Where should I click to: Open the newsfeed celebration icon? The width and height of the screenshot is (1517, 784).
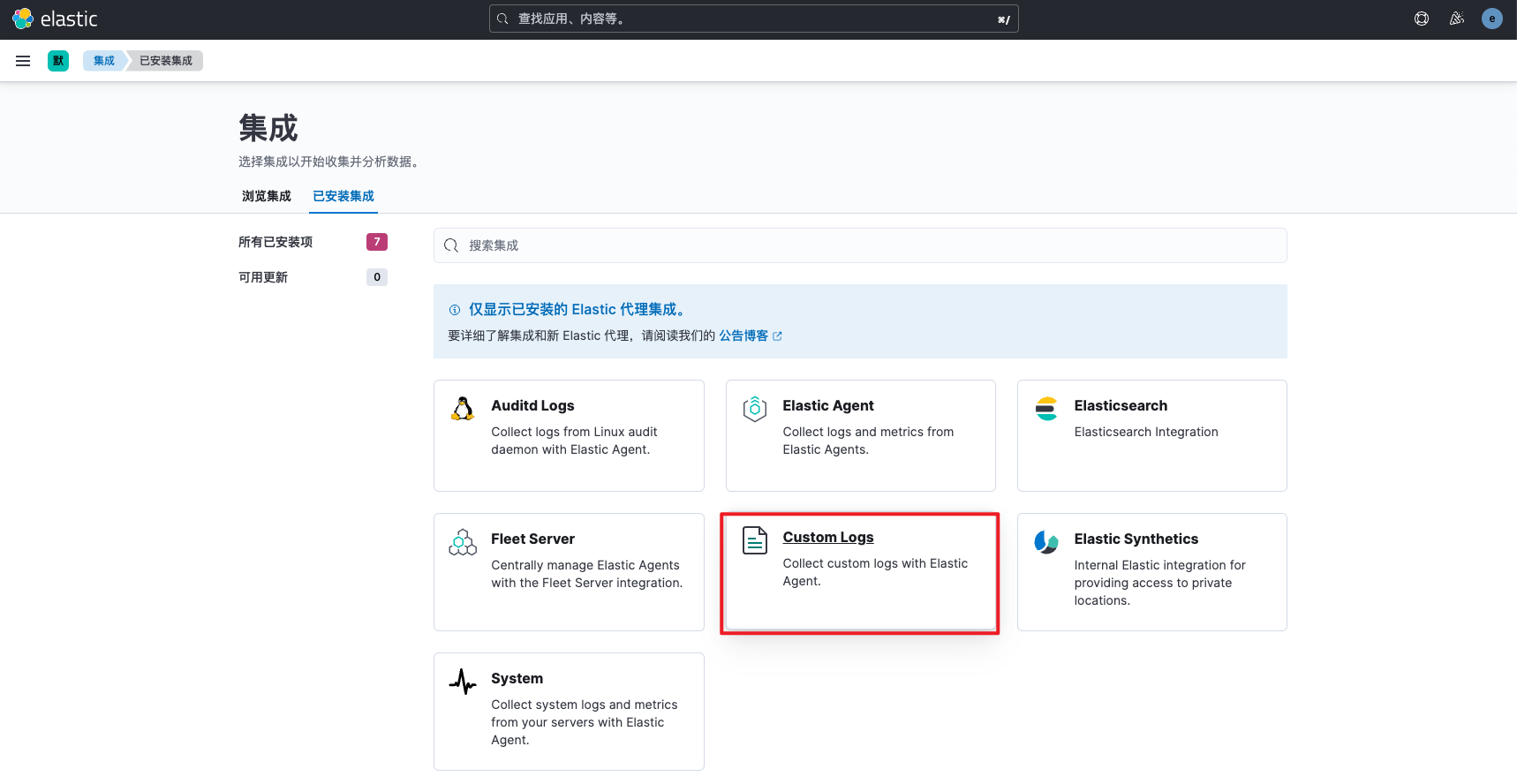(1457, 19)
